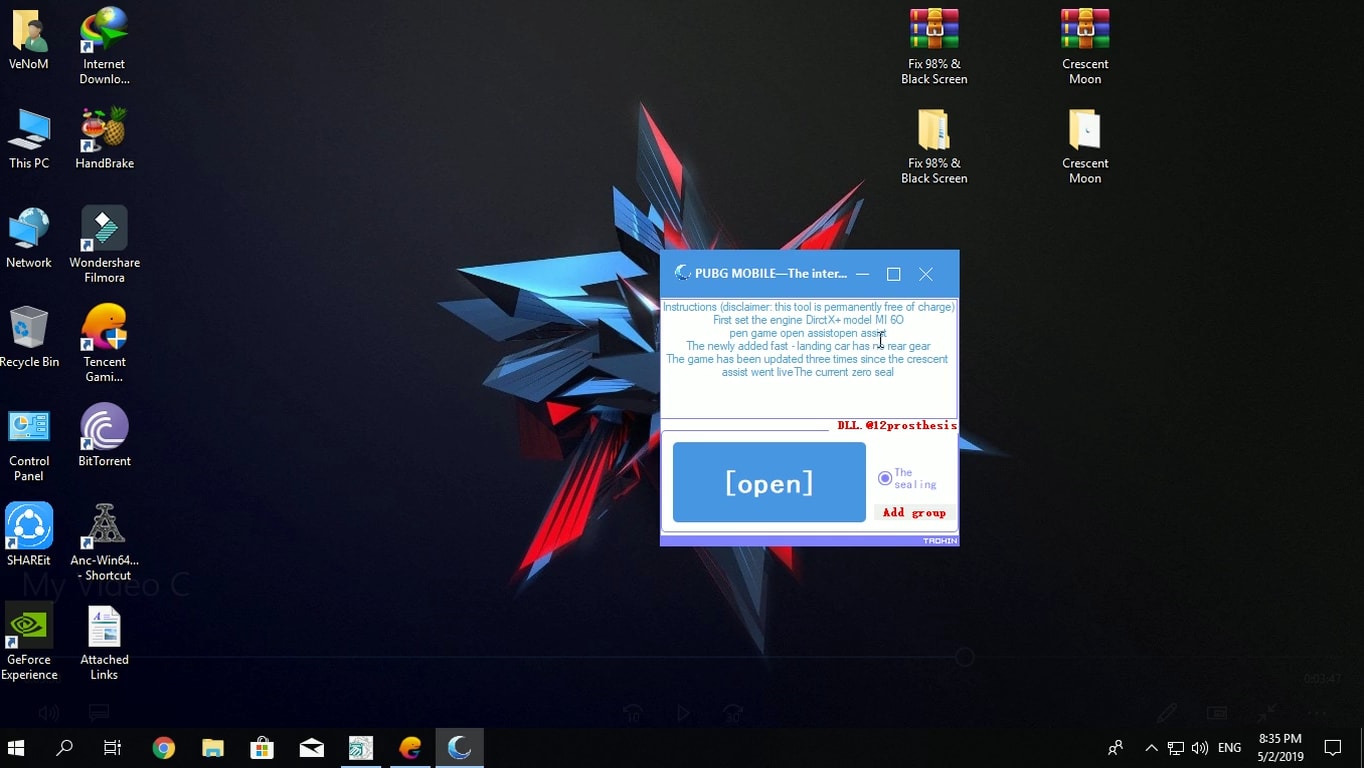Viewport: 1364px width, 768px height.
Task: Launch Google Chrome from taskbar
Action: (x=163, y=748)
